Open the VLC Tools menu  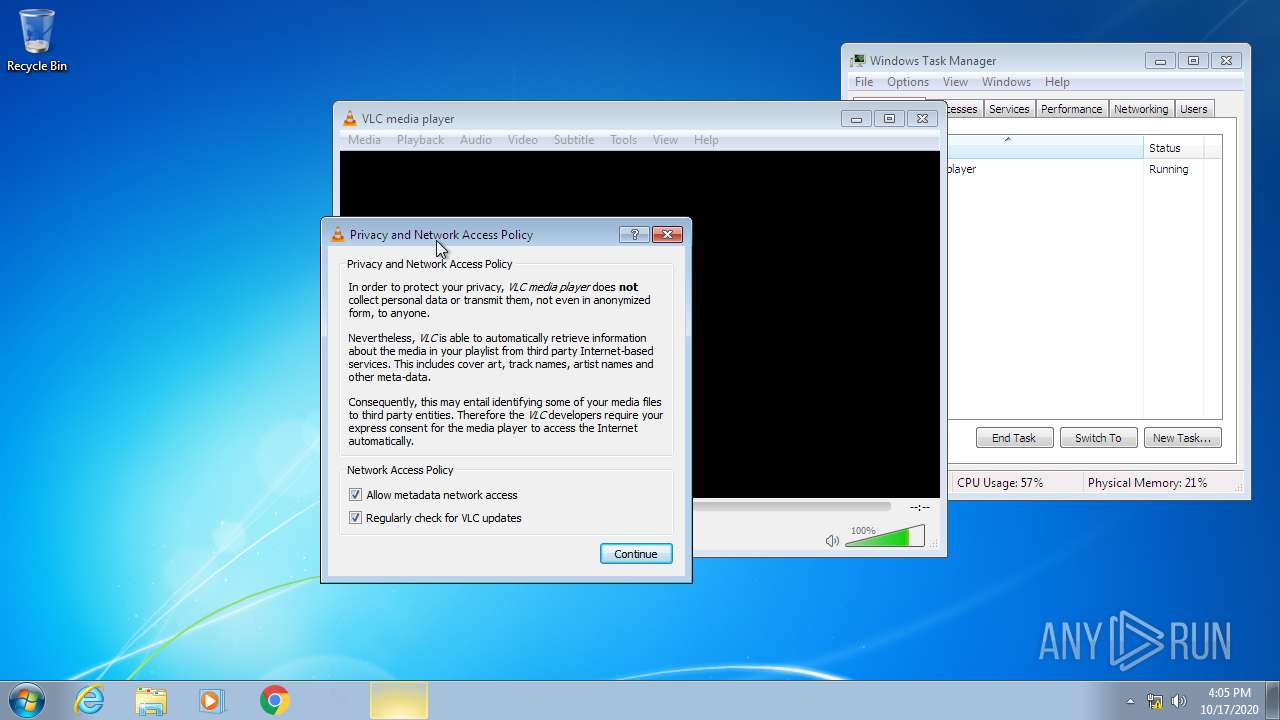623,140
